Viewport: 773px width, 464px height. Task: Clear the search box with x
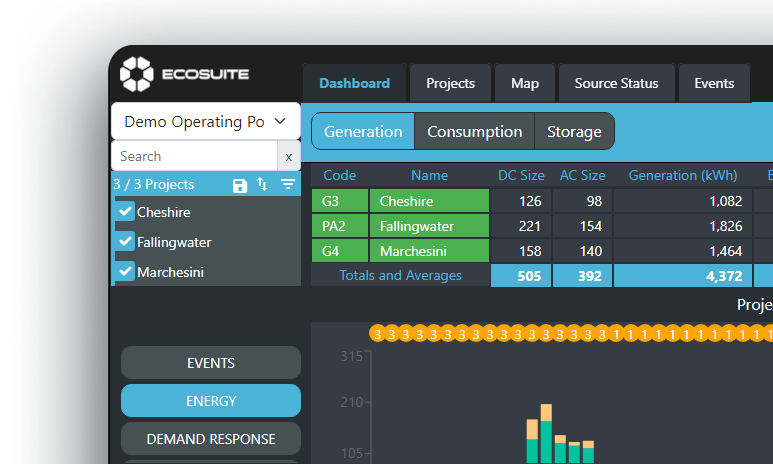click(289, 157)
